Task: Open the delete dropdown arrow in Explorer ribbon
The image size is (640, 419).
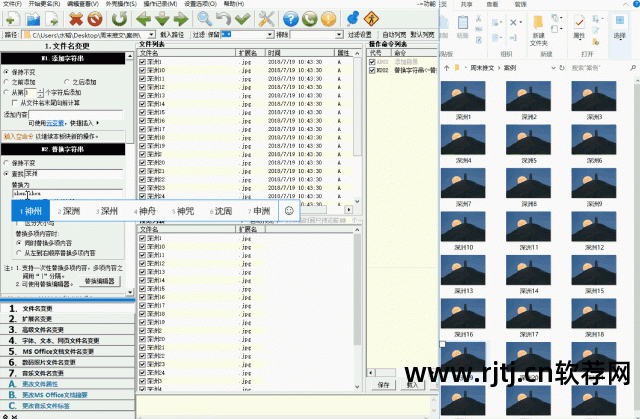Action: coord(521,22)
